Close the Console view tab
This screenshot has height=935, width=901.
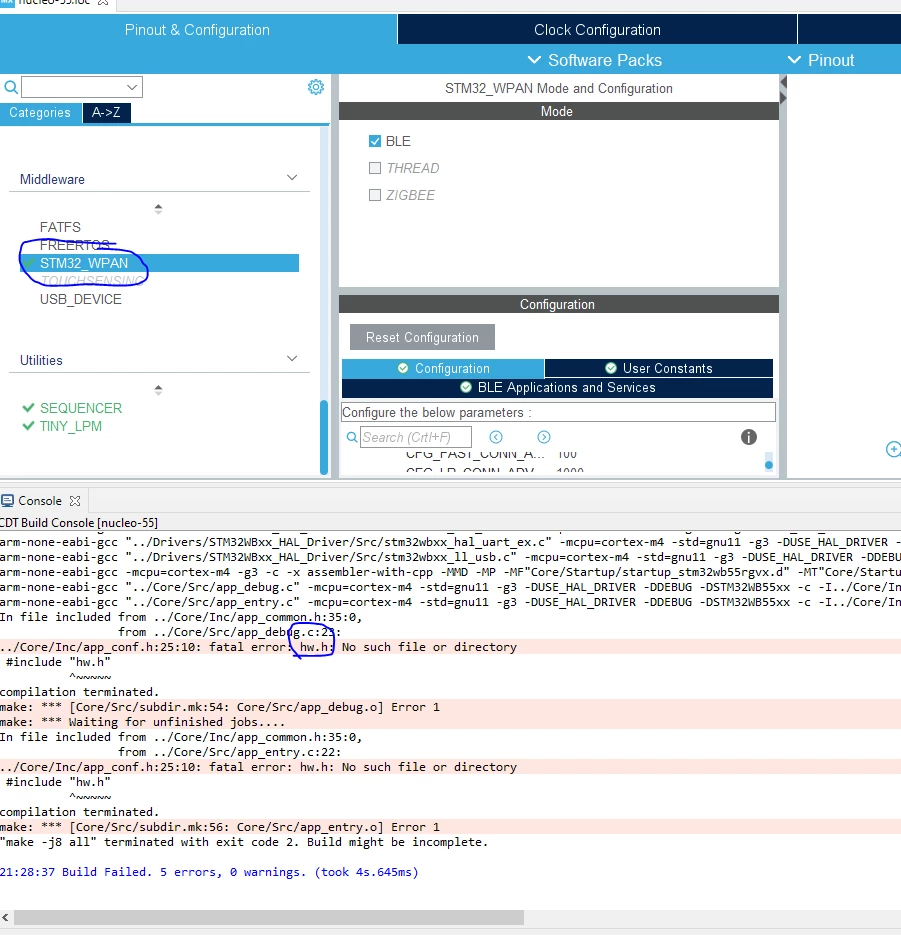point(75,501)
